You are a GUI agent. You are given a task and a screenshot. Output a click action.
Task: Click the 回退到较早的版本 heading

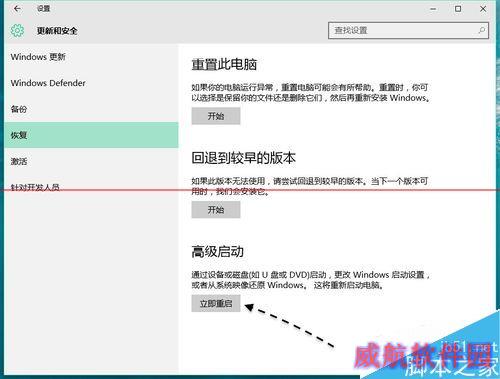tap(243, 158)
